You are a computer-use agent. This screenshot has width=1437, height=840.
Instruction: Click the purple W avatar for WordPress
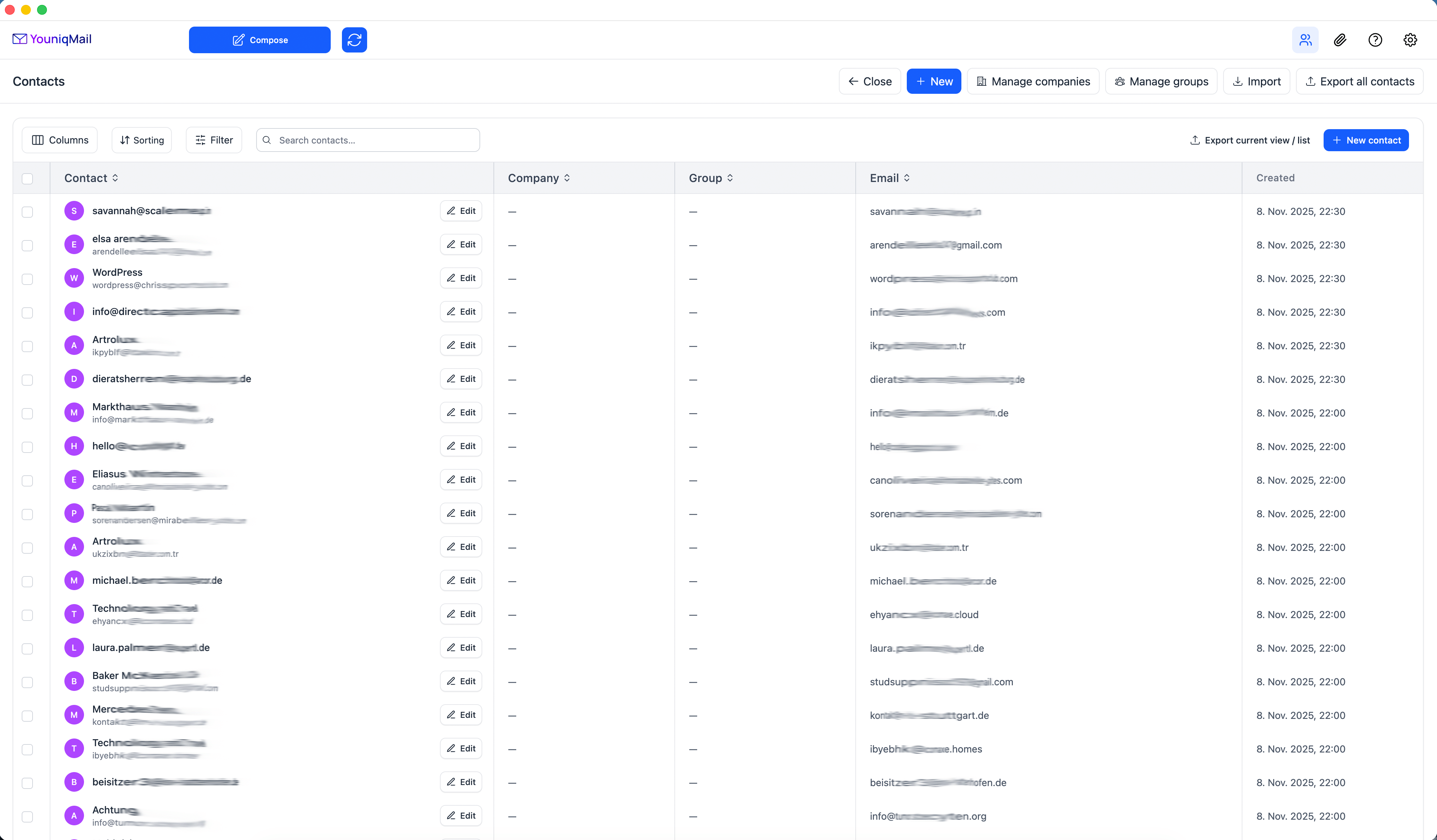[74, 278]
